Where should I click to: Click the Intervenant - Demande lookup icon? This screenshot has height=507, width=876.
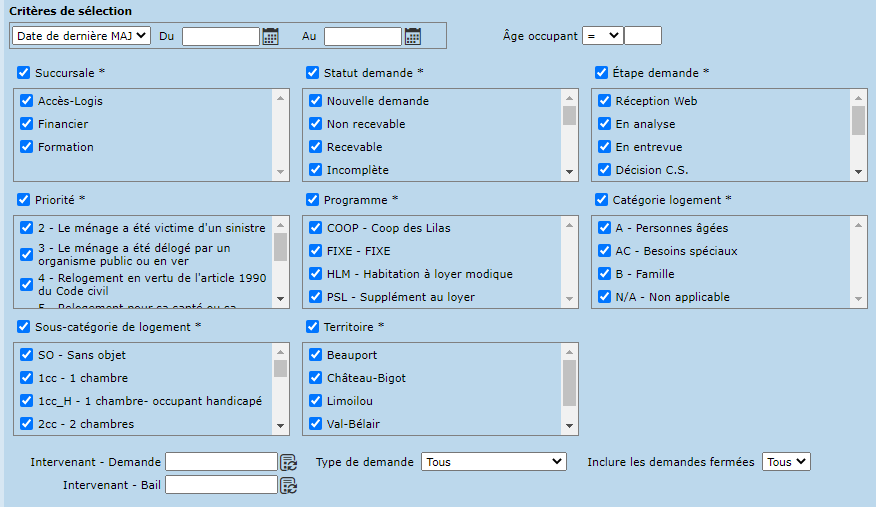tap(288, 462)
